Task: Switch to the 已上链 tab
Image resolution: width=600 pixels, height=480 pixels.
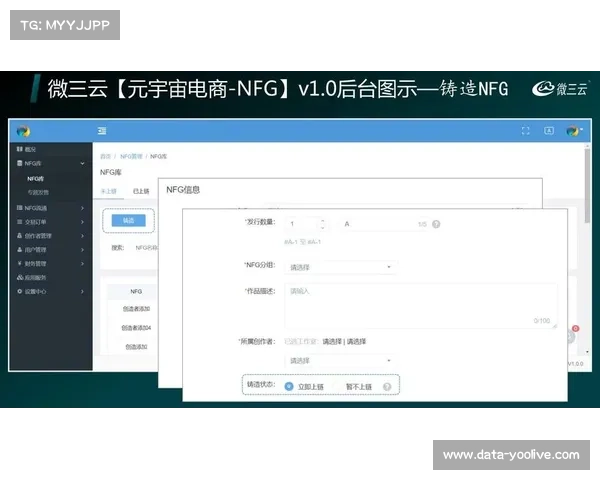Action: pyautogui.click(x=141, y=191)
